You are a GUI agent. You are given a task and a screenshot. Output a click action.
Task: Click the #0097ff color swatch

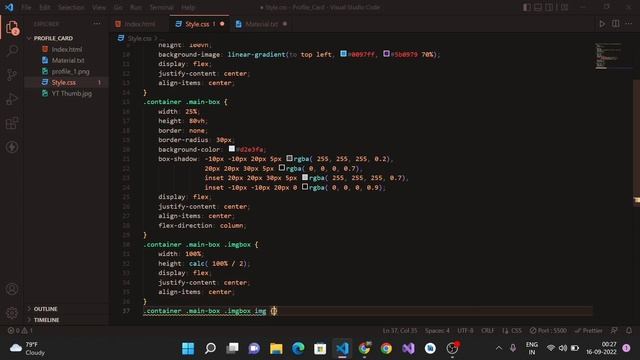click(343, 53)
